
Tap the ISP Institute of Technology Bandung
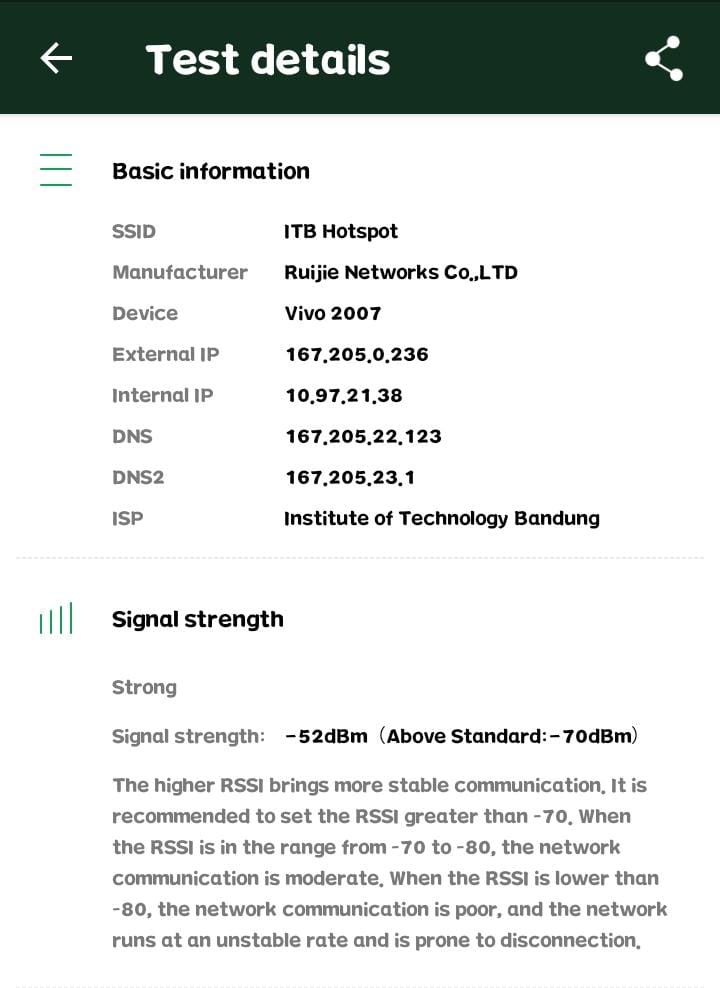[x=442, y=518]
